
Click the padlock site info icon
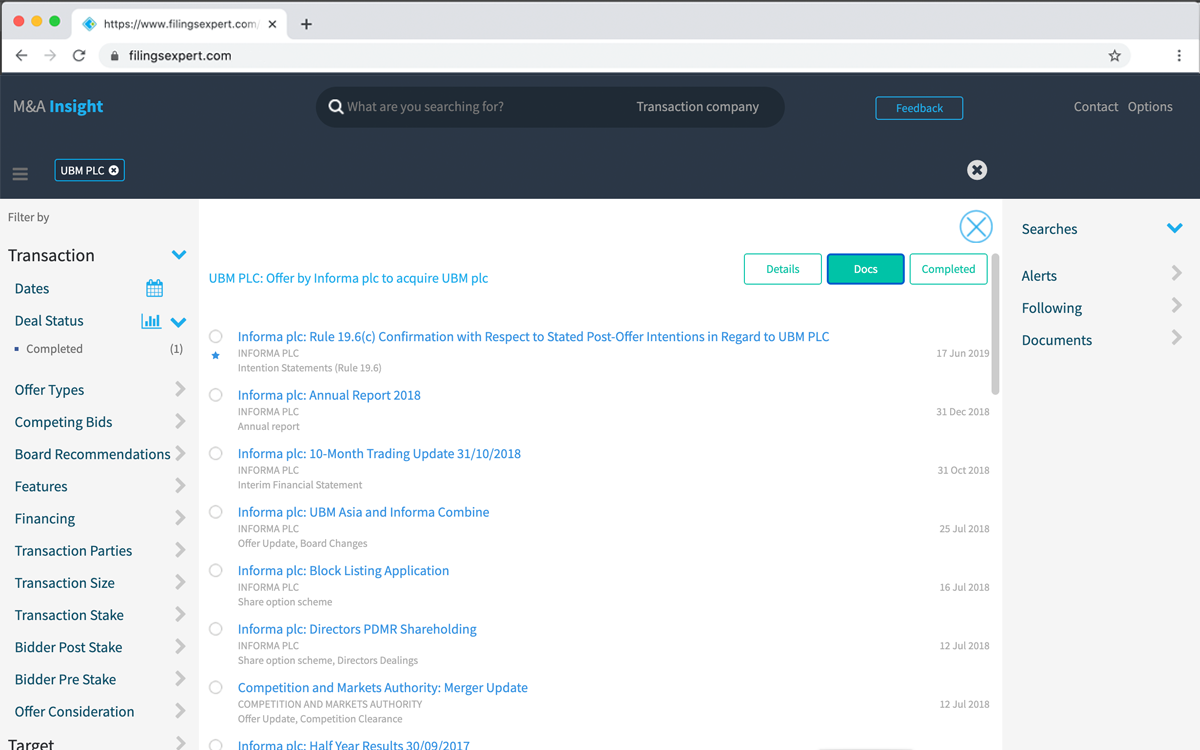(114, 56)
